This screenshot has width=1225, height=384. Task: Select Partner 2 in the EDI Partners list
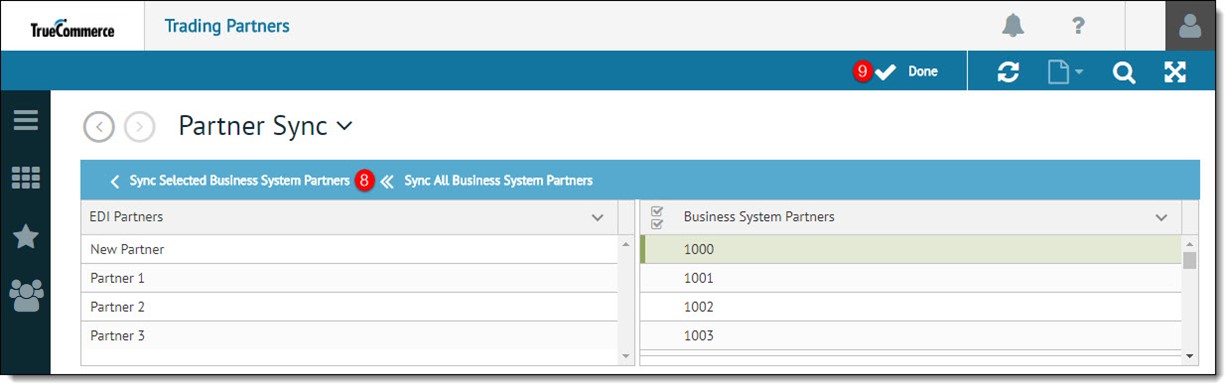pos(349,307)
